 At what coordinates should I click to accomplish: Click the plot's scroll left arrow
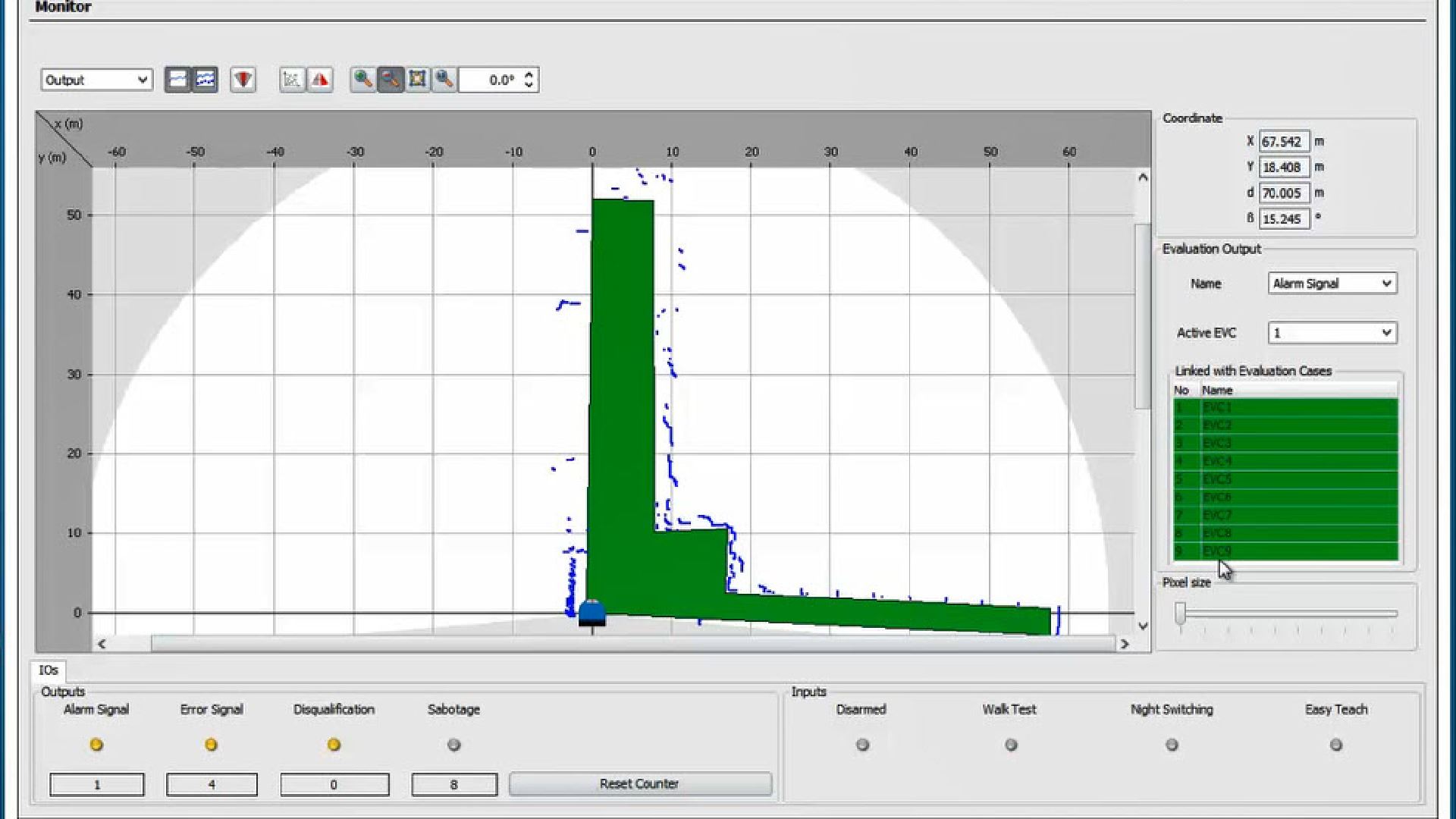point(102,644)
